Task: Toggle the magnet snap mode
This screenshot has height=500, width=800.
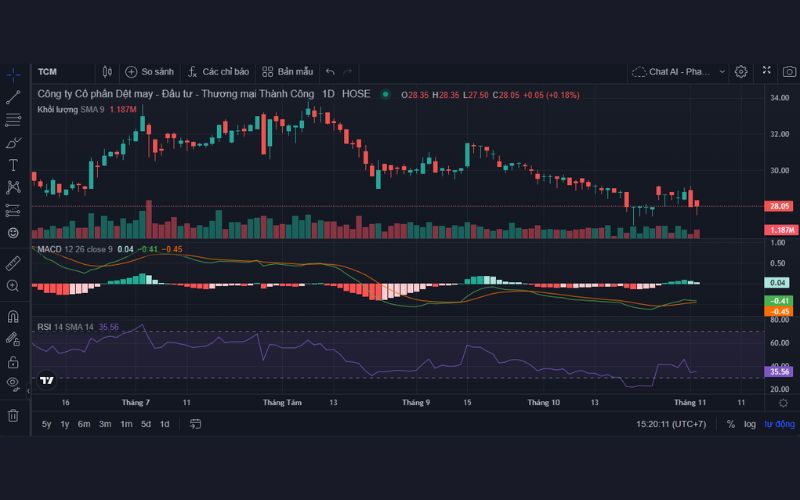Action: coord(13,316)
